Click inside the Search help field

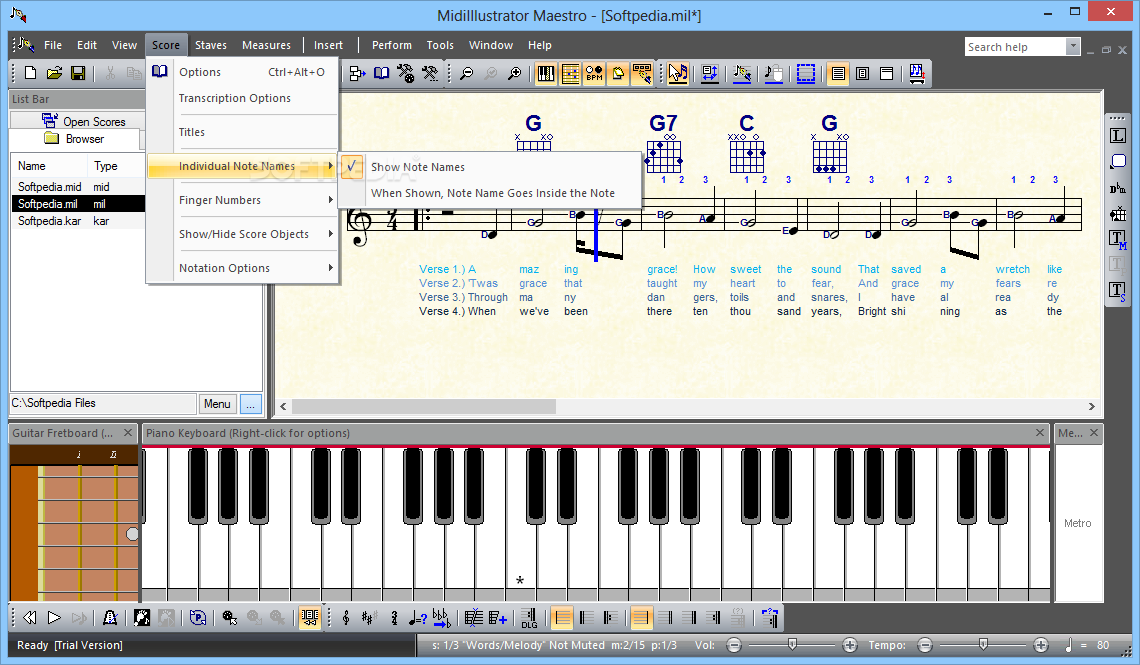tap(1015, 47)
